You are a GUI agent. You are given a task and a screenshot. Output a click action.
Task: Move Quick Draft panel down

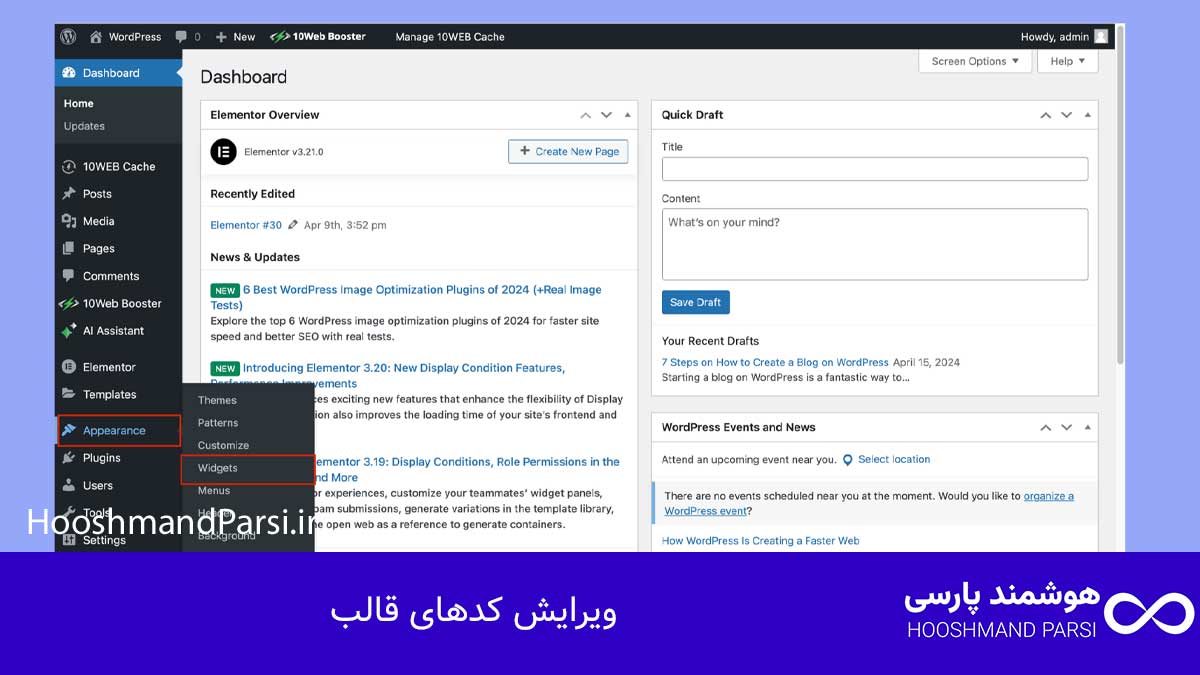[x=1067, y=115]
